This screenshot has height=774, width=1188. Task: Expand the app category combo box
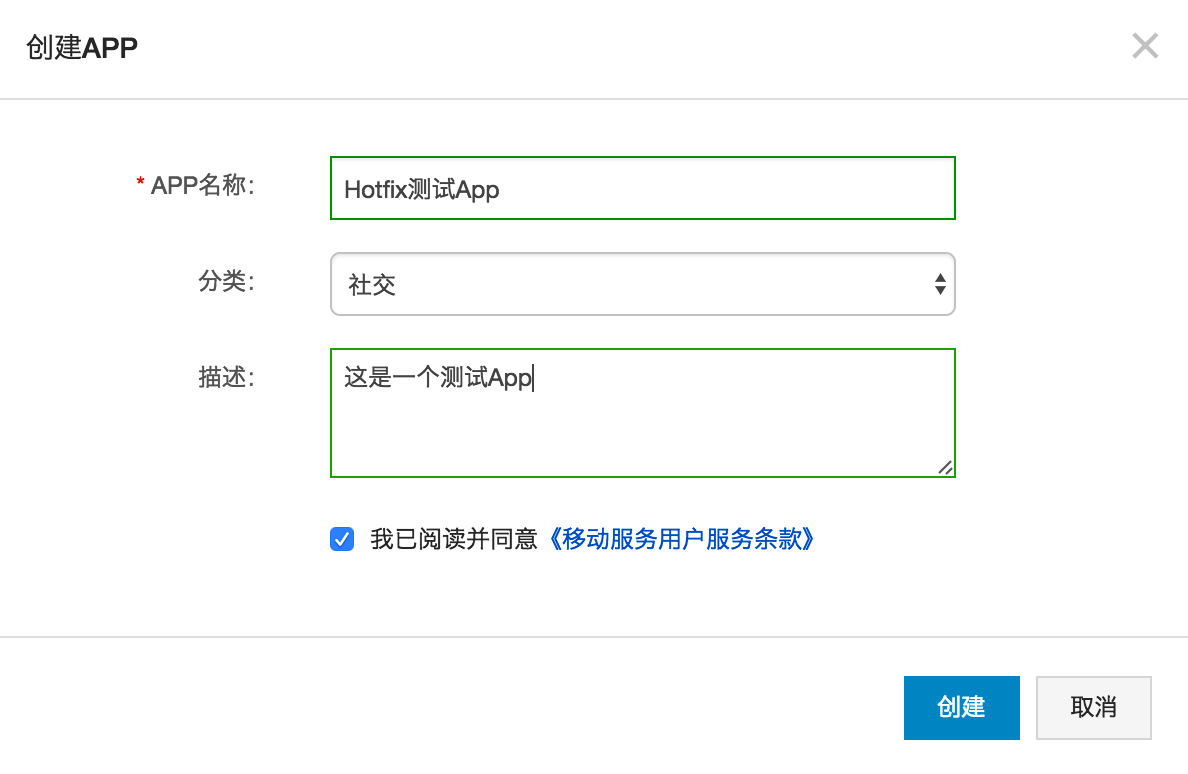point(642,284)
